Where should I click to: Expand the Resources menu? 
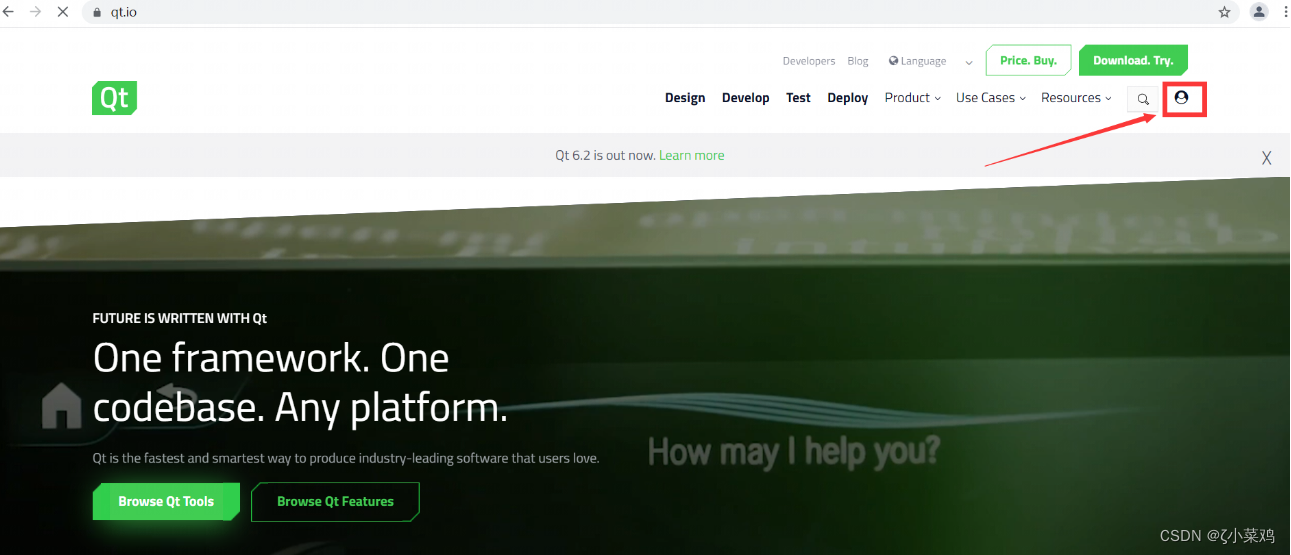pyautogui.click(x=1076, y=98)
